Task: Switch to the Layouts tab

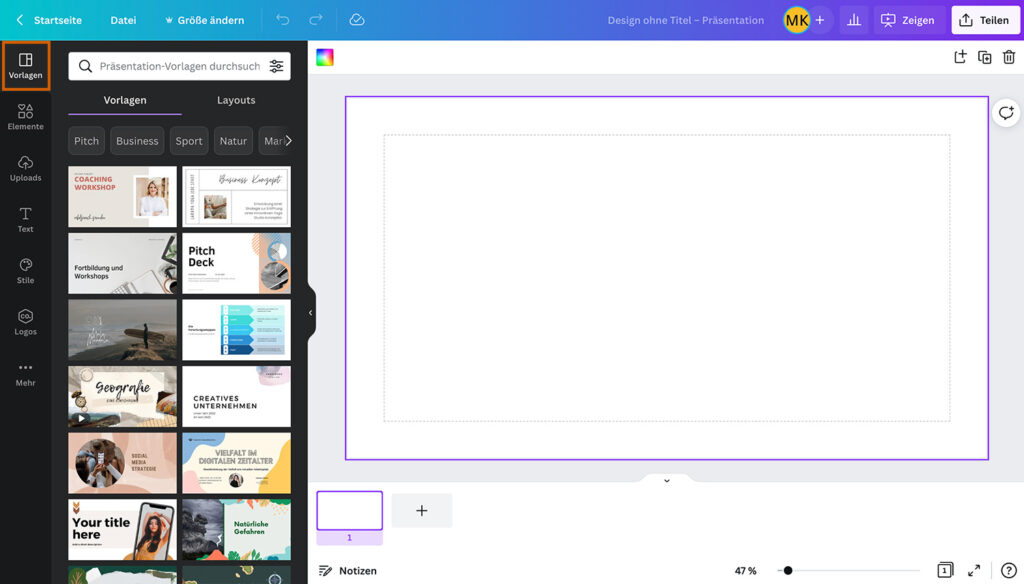Action: pos(236,100)
